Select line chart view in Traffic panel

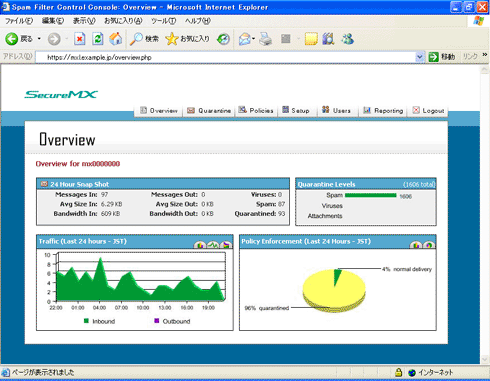coord(213,245)
